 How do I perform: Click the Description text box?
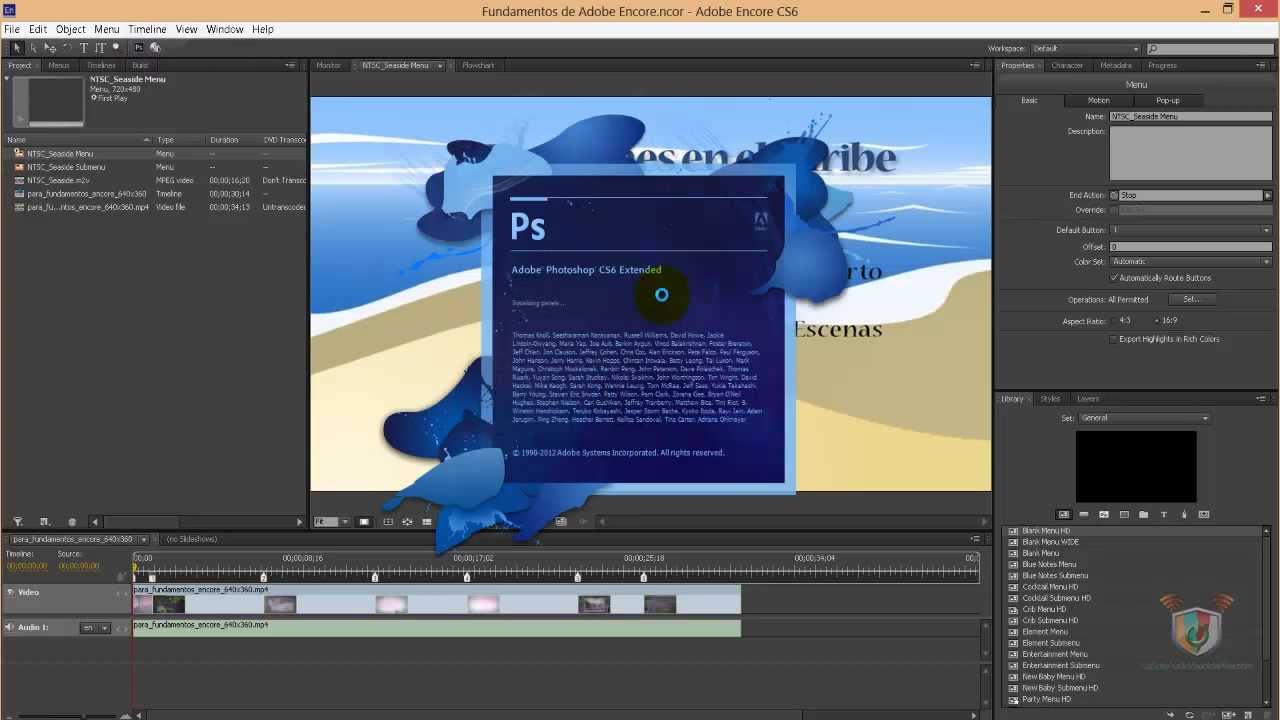point(1191,153)
